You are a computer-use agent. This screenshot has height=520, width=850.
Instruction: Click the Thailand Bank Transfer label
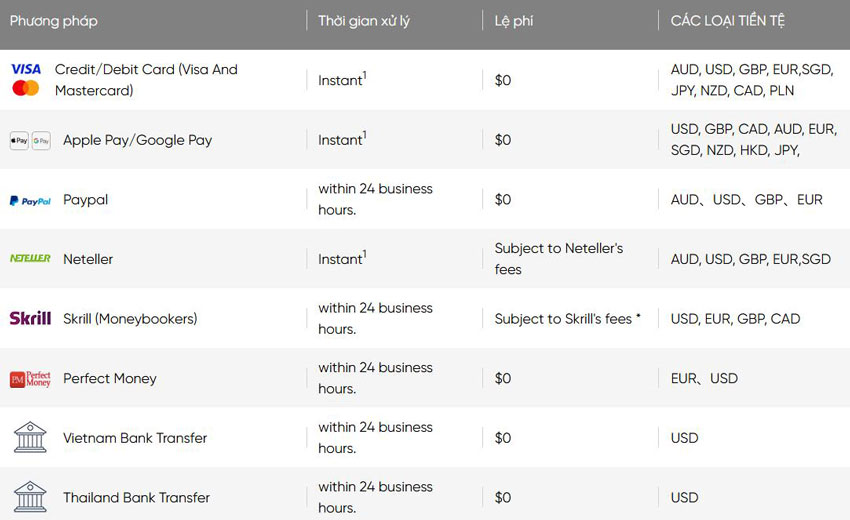coord(136,498)
